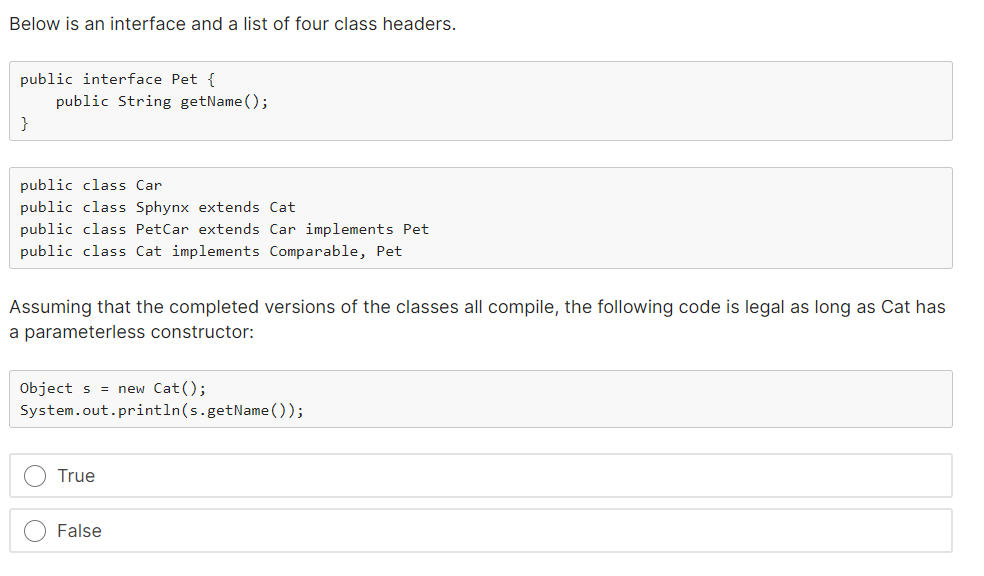Click the Object s = new Cat() code block
The height and width of the screenshot is (576, 984).
click(480, 398)
